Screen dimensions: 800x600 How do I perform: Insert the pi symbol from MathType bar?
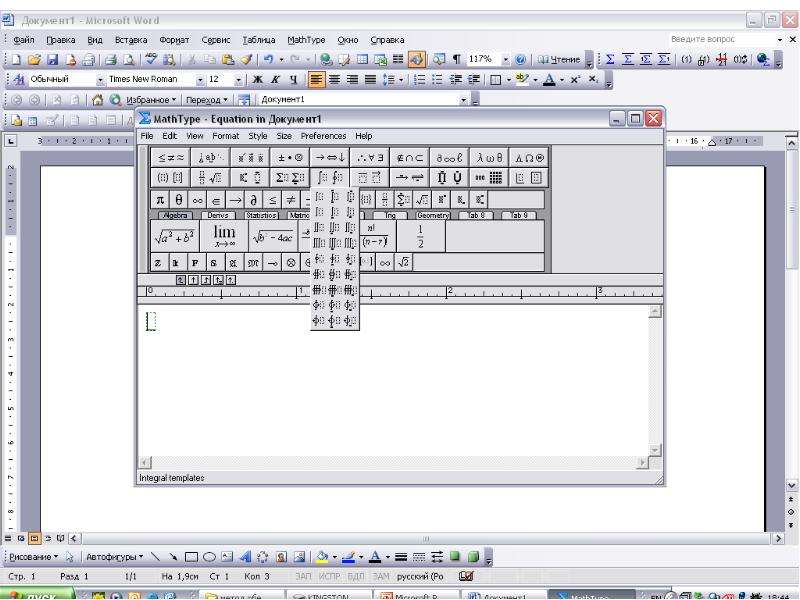point(160,199)
